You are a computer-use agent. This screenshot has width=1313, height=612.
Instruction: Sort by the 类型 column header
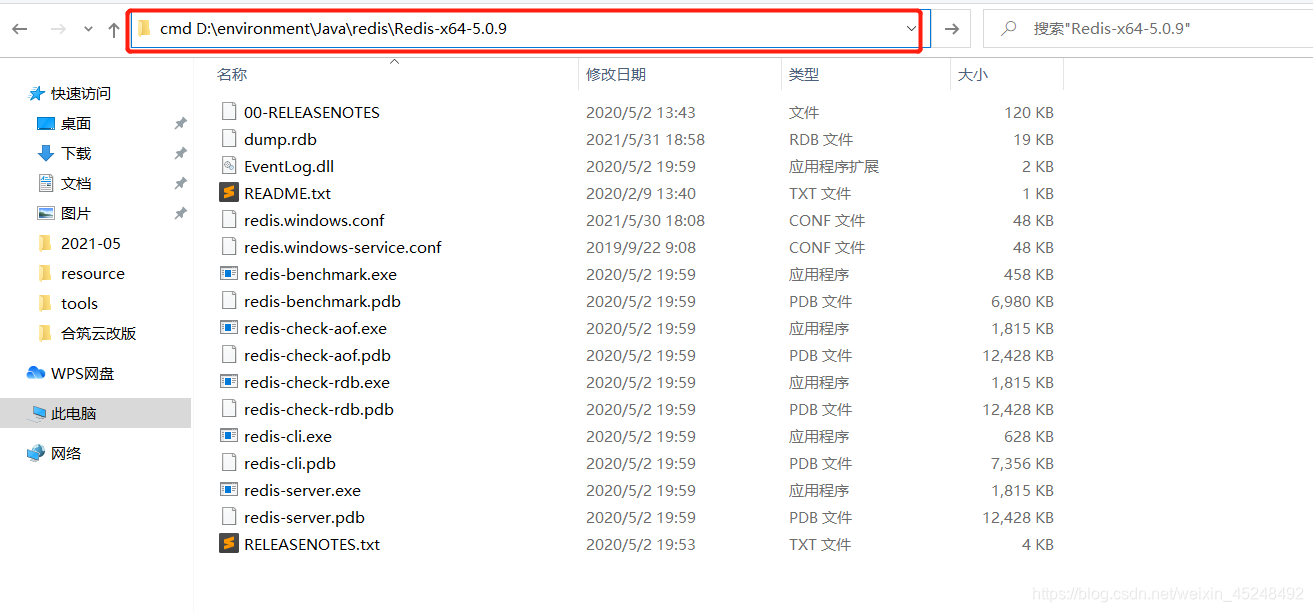(x=804, y=74)
